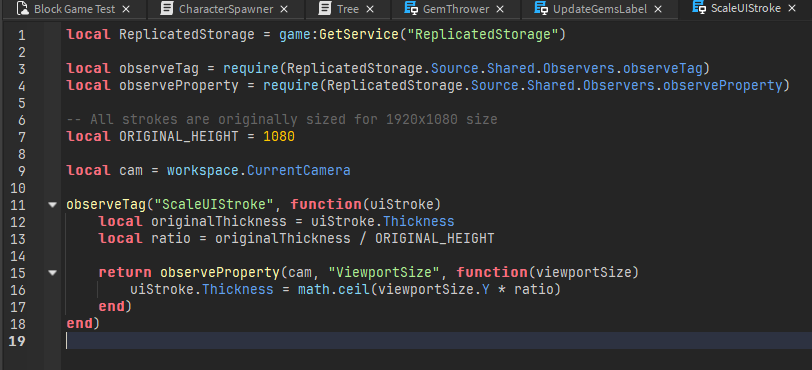The image size is (812, 370).
Task: Click the word originalThickness on line 12
Action: (219, 221)
